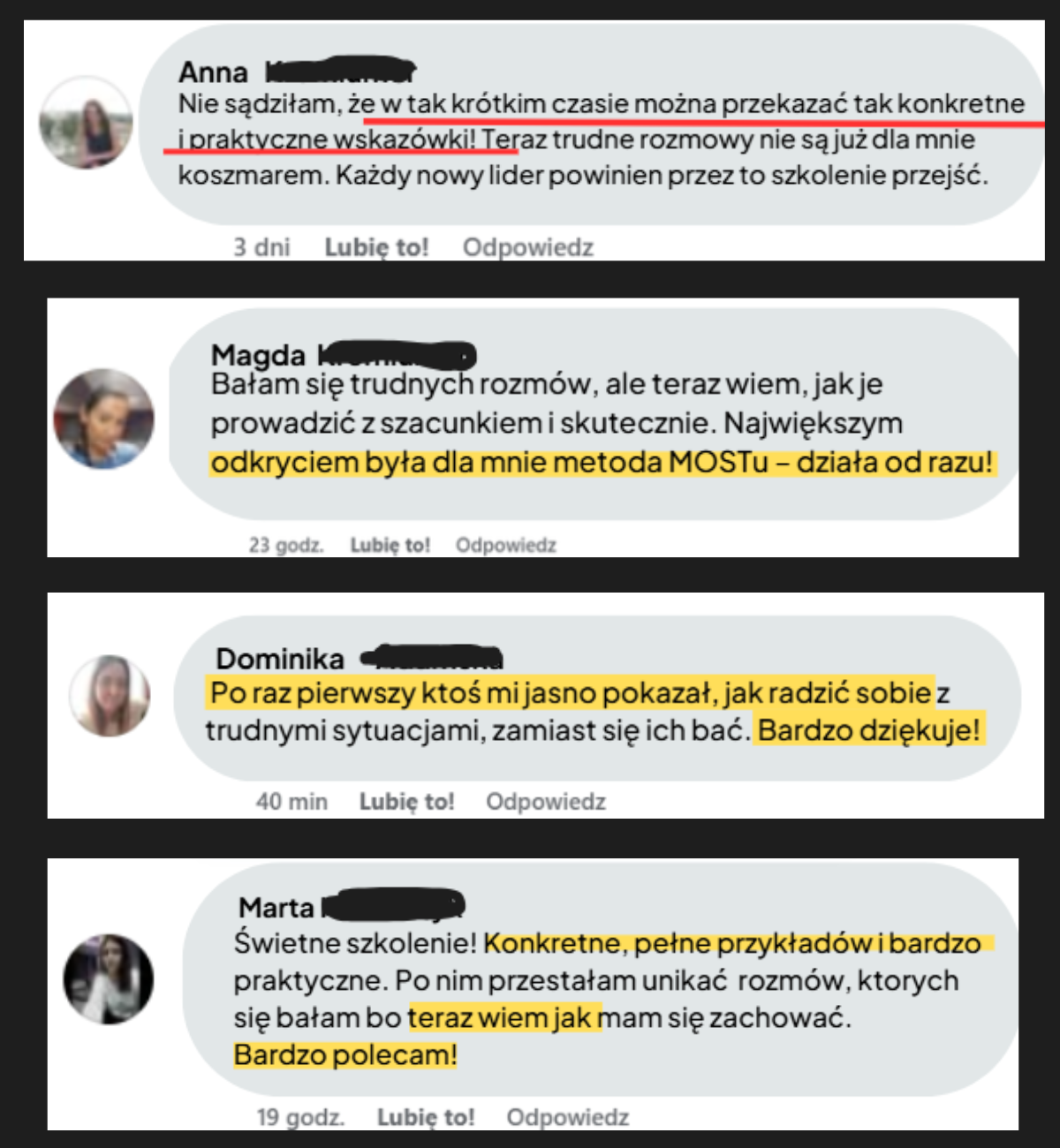
Task: Reply to Dominika's comment via Odpowiedz
Action: pos(546,802)
